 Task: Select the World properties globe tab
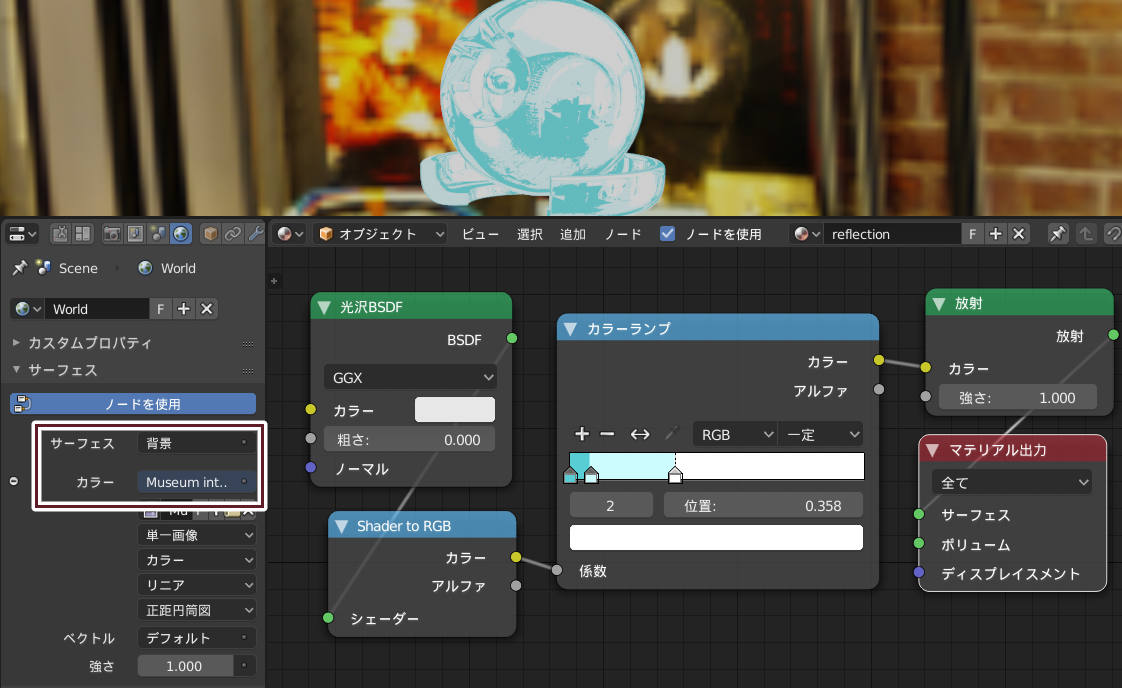(180, 233)
